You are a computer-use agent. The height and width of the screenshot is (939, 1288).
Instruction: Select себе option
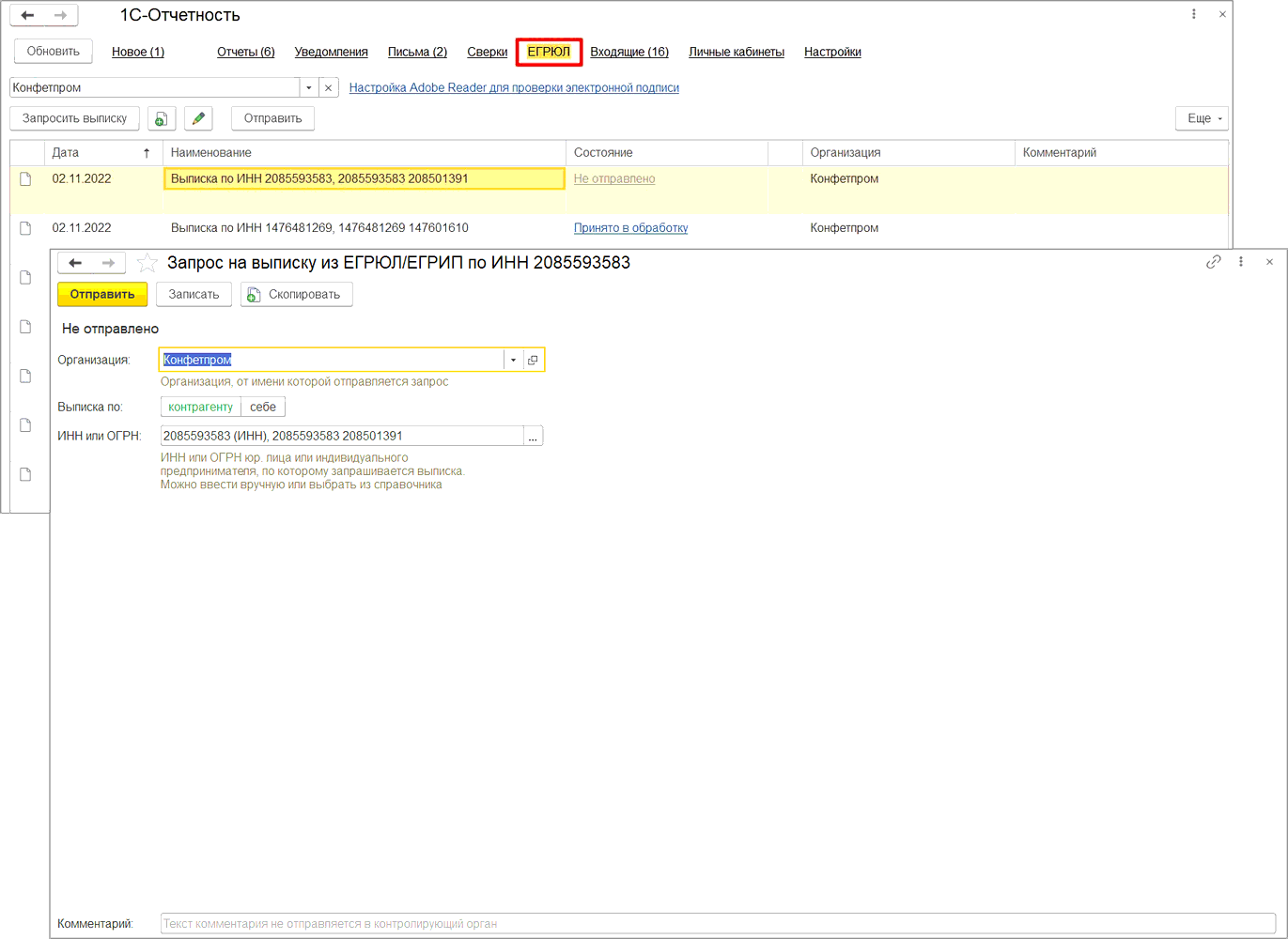pos(263,407)
